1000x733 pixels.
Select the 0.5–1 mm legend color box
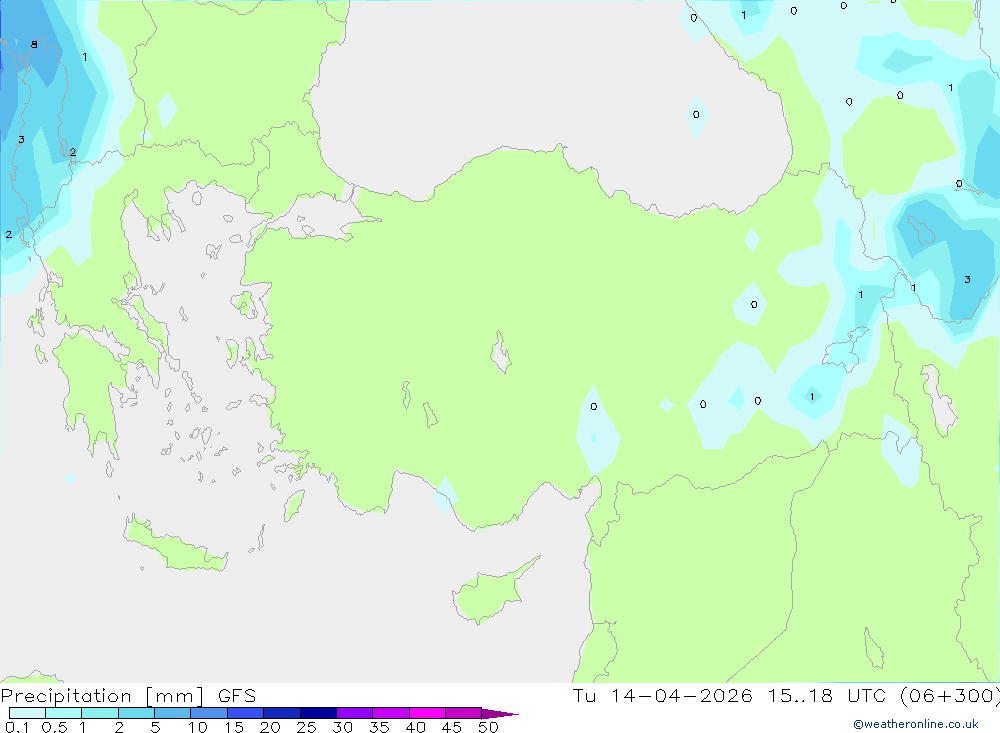[63, 713]
